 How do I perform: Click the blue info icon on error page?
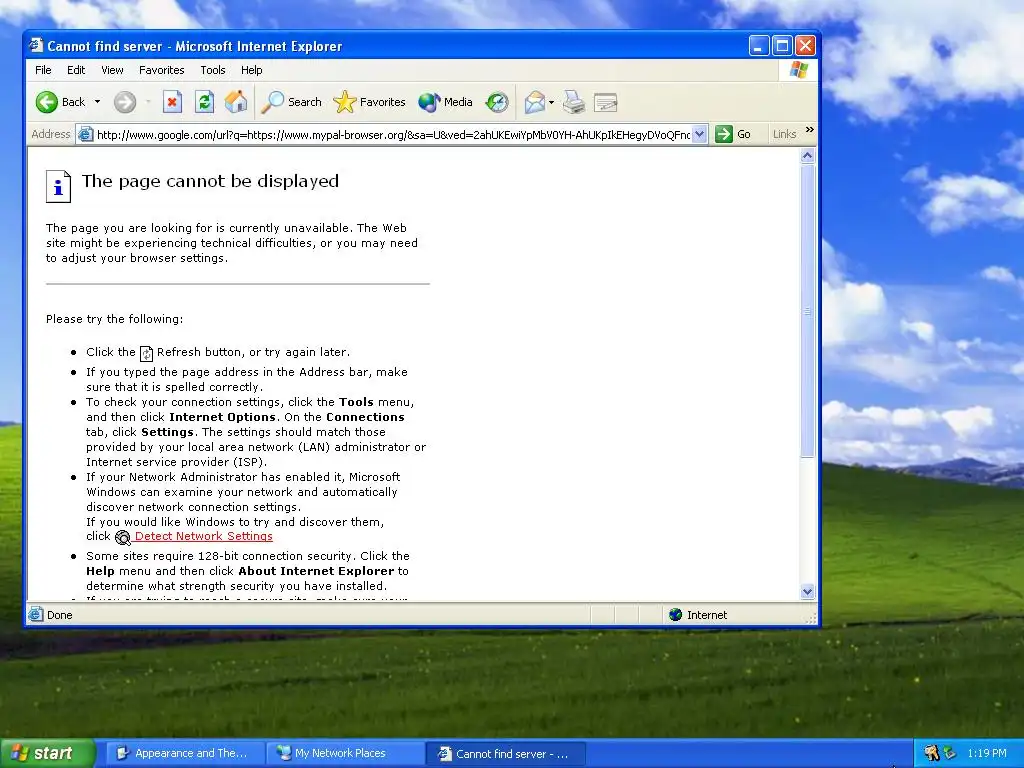click(x=58, y=187)
